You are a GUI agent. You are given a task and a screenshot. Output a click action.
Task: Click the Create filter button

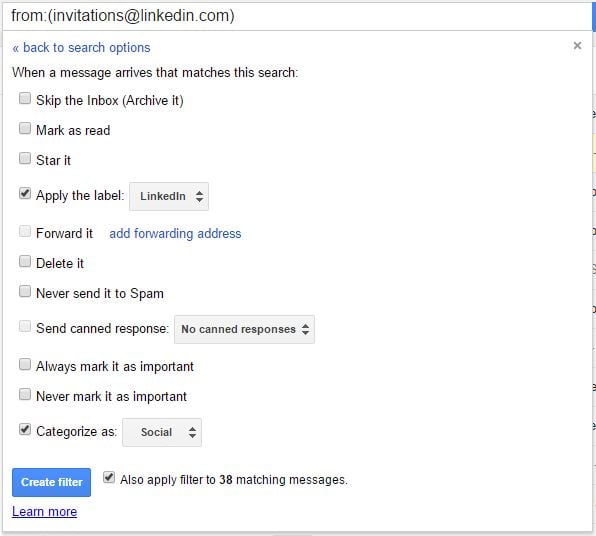point(51,482)
